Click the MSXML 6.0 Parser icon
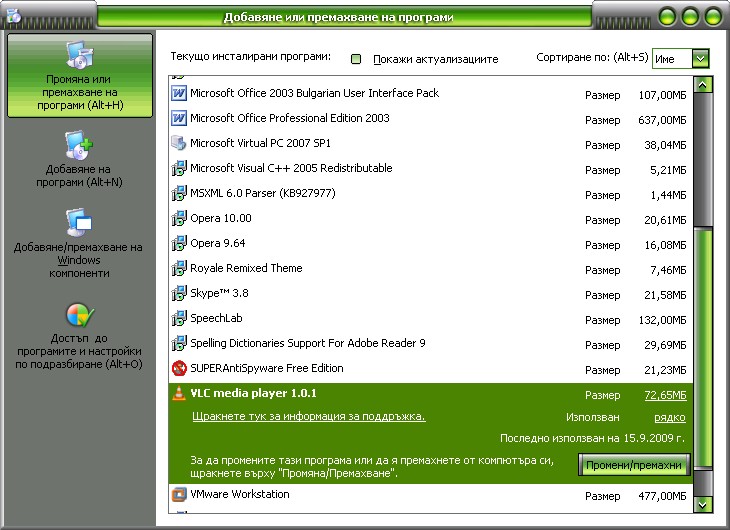The image size is (730, 530). (179, 193)
